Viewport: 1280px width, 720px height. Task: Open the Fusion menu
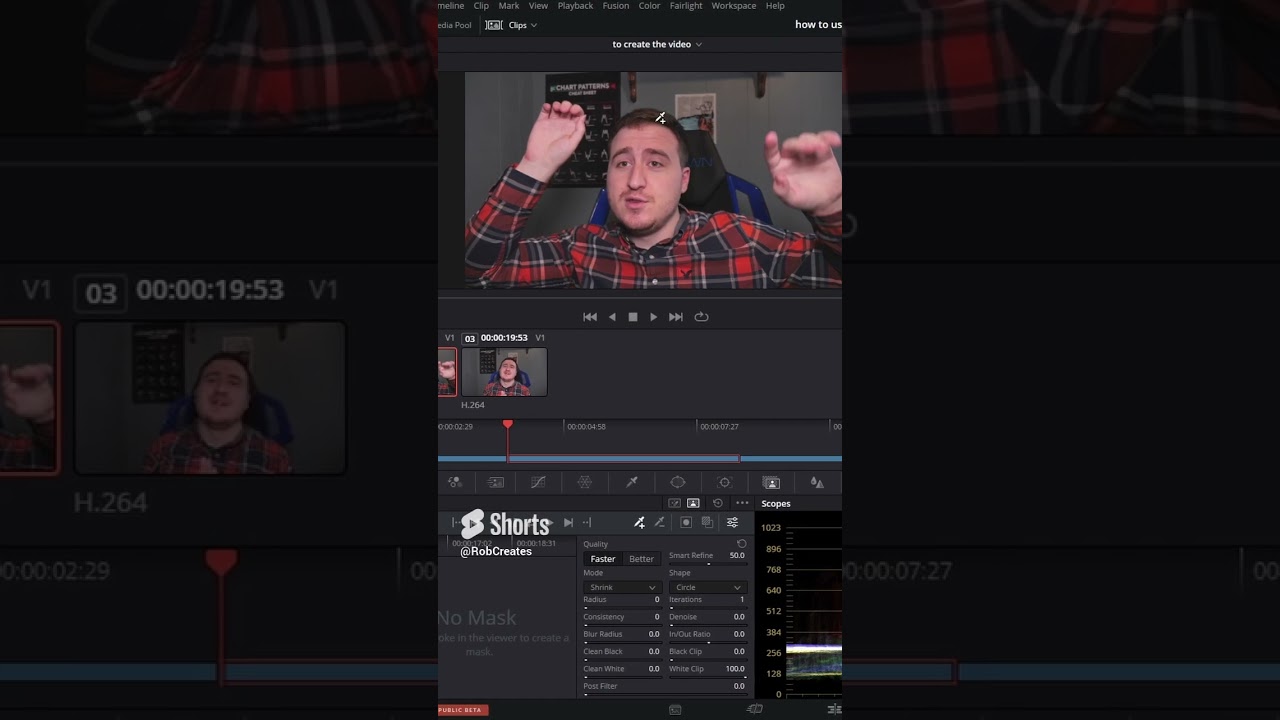[616, 6]
